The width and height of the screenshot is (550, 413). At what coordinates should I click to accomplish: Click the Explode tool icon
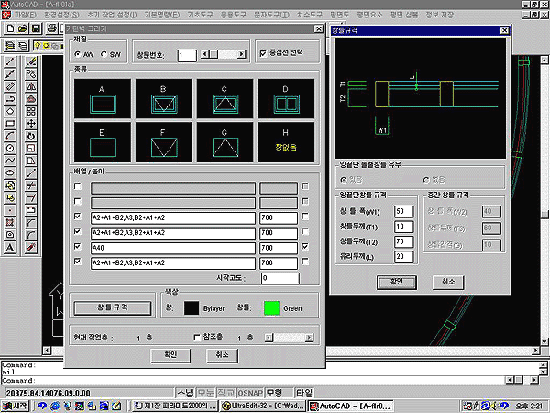31,247
